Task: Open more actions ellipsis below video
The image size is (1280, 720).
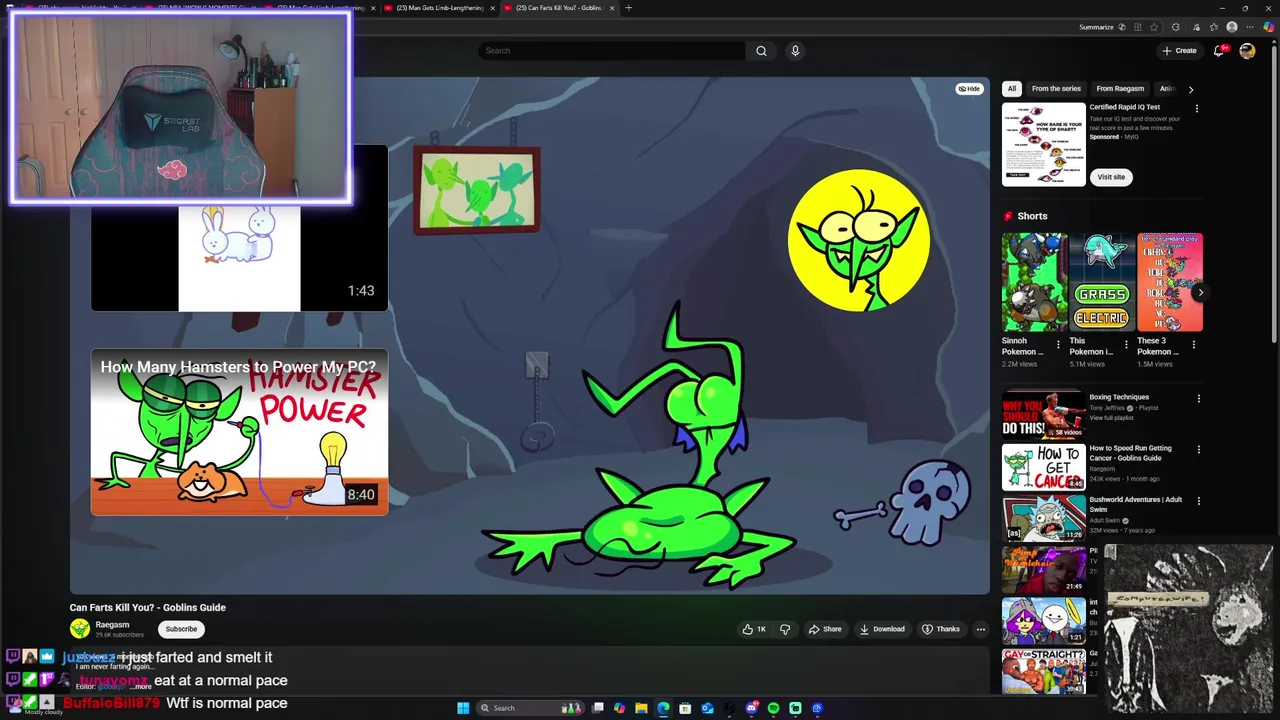Action: pos(981,629)
